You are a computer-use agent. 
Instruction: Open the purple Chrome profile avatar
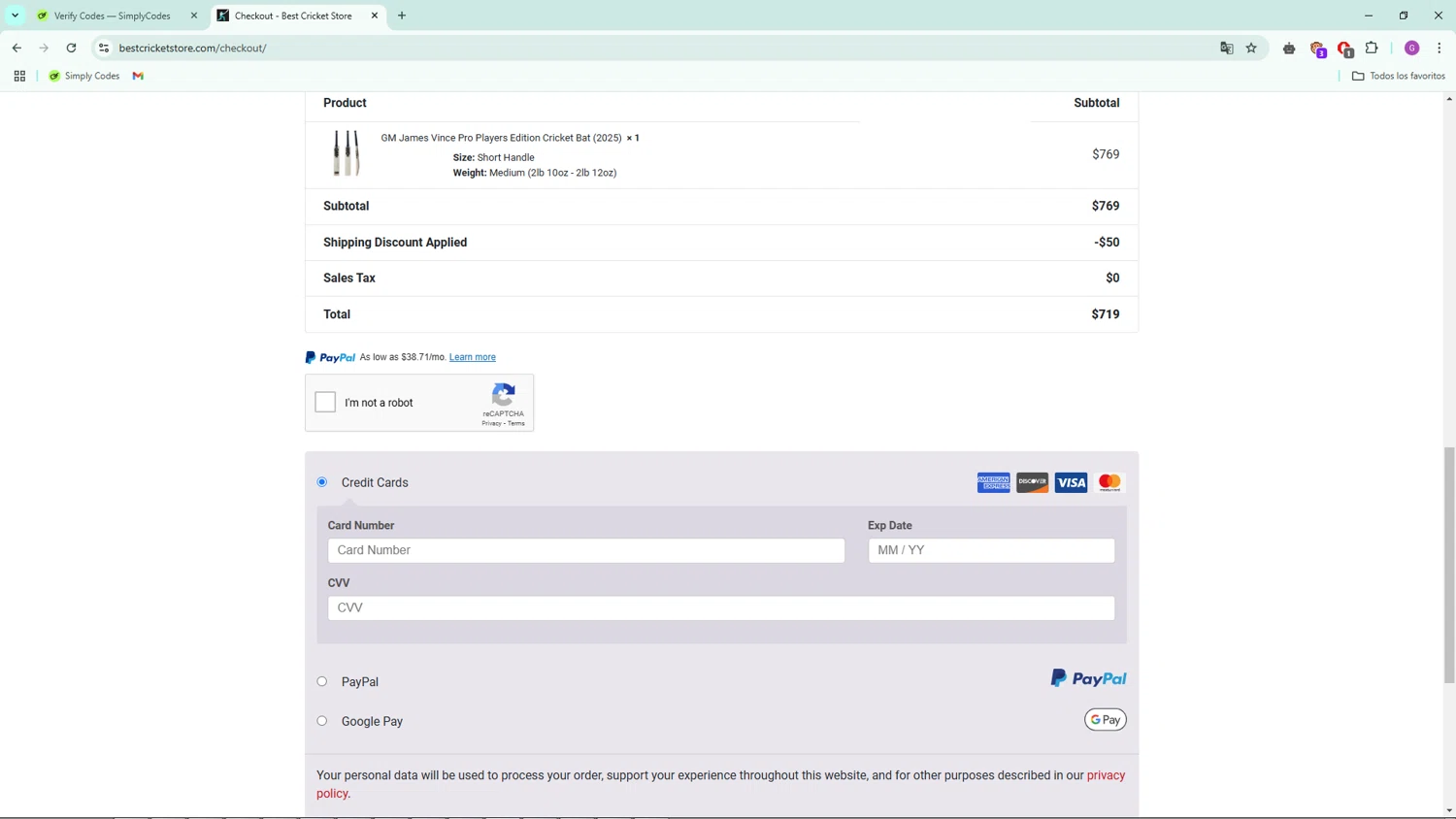[1412, 48]
